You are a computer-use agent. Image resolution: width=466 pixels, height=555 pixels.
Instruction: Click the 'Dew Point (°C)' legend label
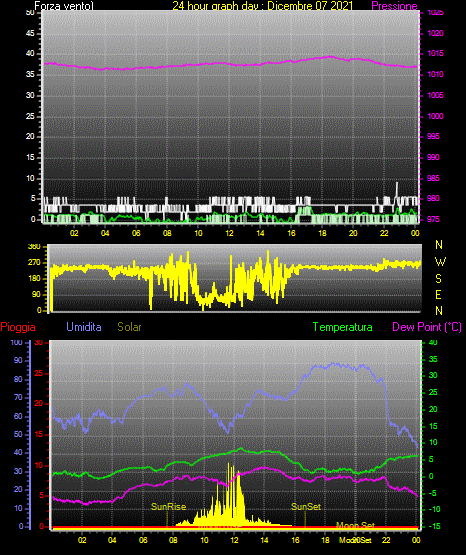click(427, 327)
